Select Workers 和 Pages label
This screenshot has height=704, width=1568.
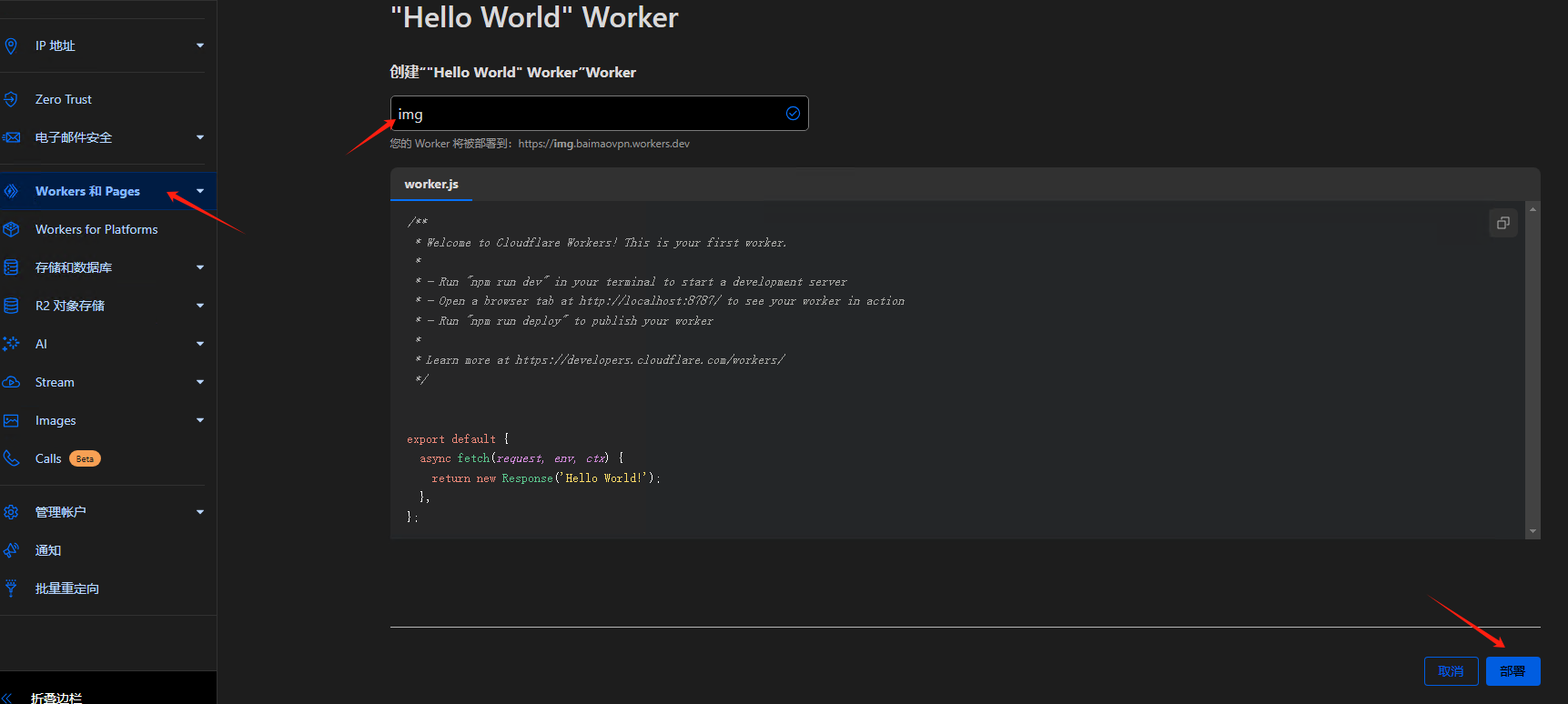click(x=87, y=191)
